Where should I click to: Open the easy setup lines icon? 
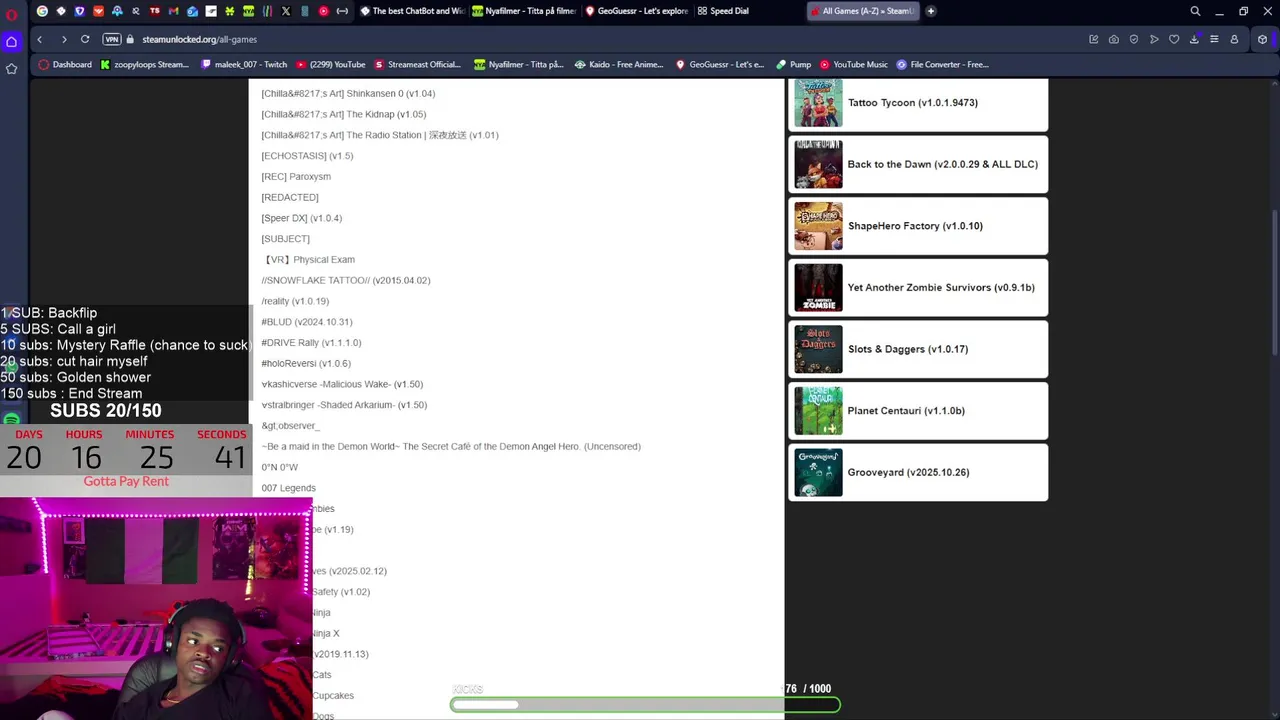(x=1214, y=39)
